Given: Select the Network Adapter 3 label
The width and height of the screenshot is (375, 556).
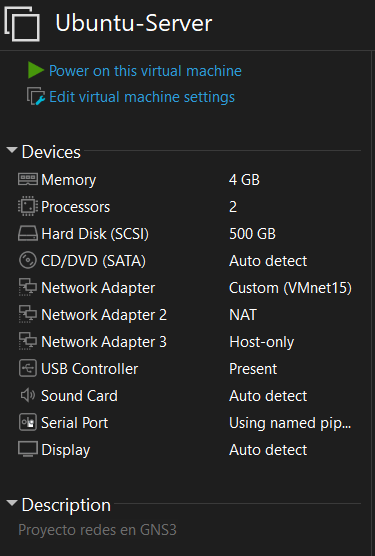Looking at the screenshot, I should click(104, 342).
